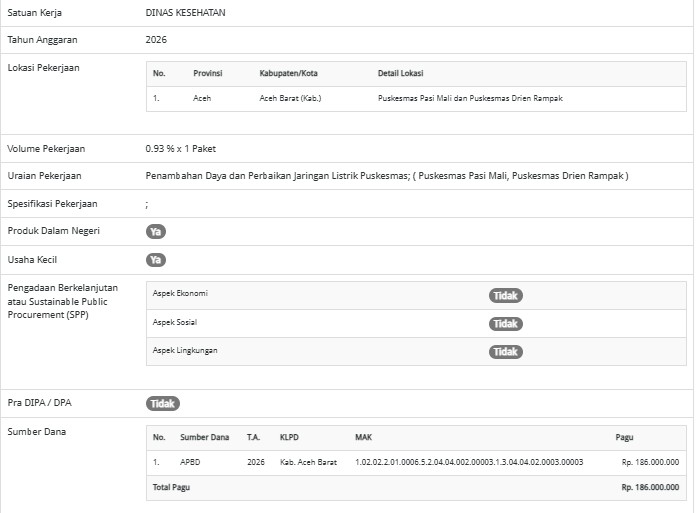Click the Provinsi column header
The image size is (696, 513).
(207, 74)
